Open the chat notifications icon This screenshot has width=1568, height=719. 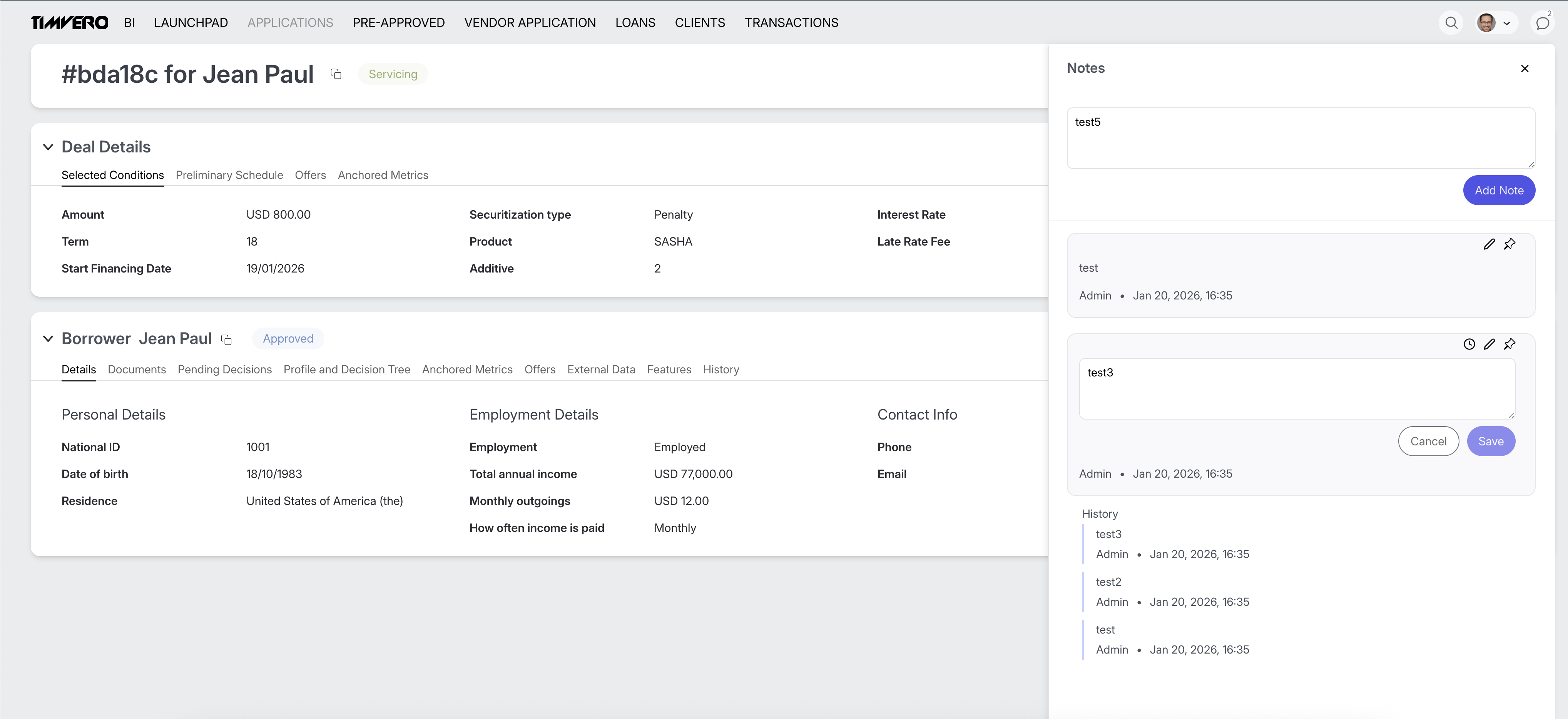(x=1542, y=23)
